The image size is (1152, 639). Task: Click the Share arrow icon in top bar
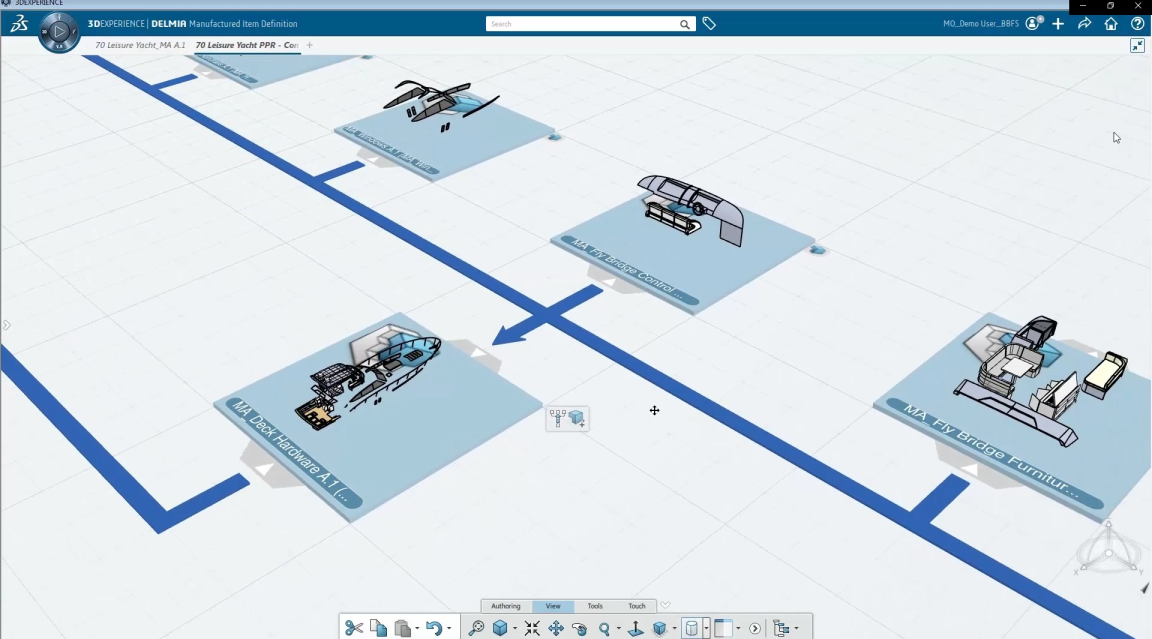1084,24
